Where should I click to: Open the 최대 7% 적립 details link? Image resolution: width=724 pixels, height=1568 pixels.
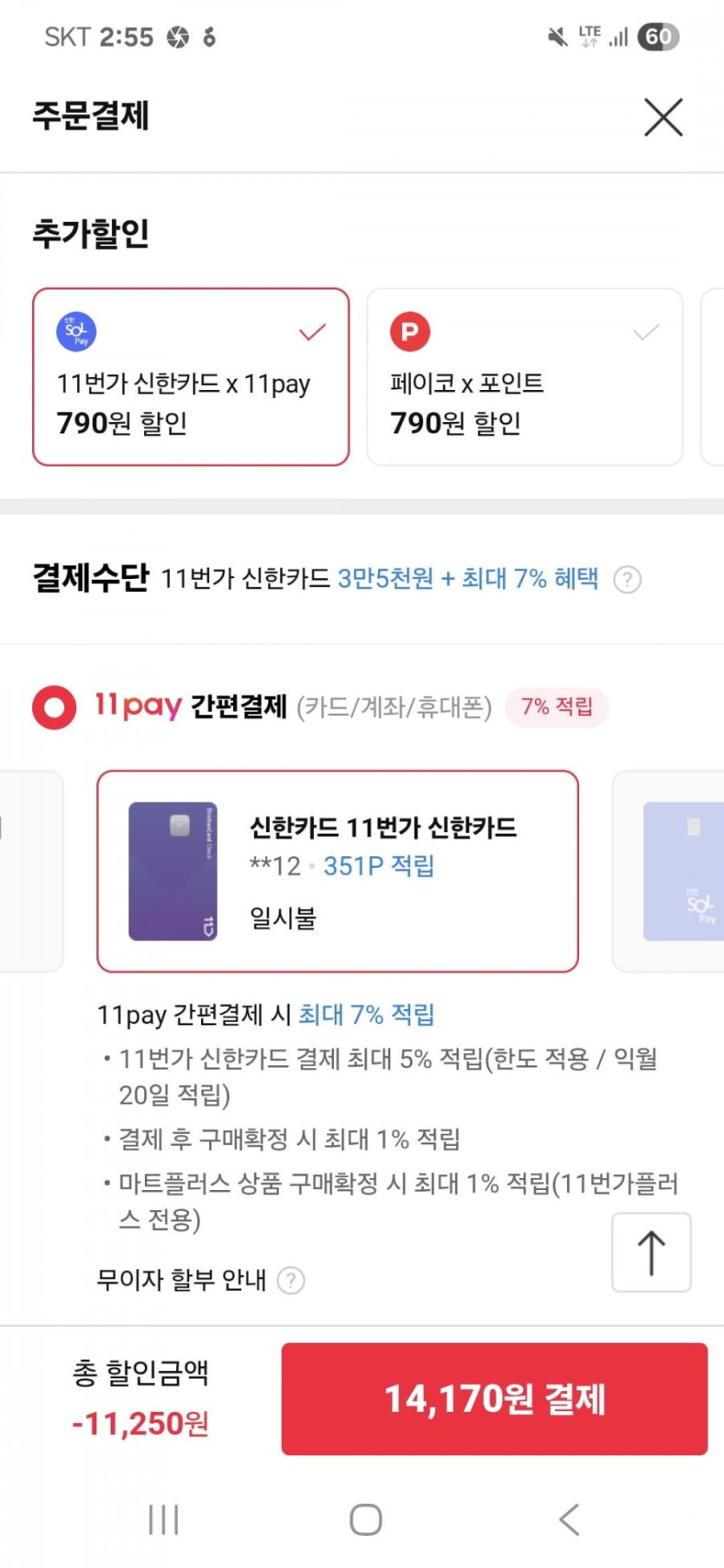click(366, 1014)
